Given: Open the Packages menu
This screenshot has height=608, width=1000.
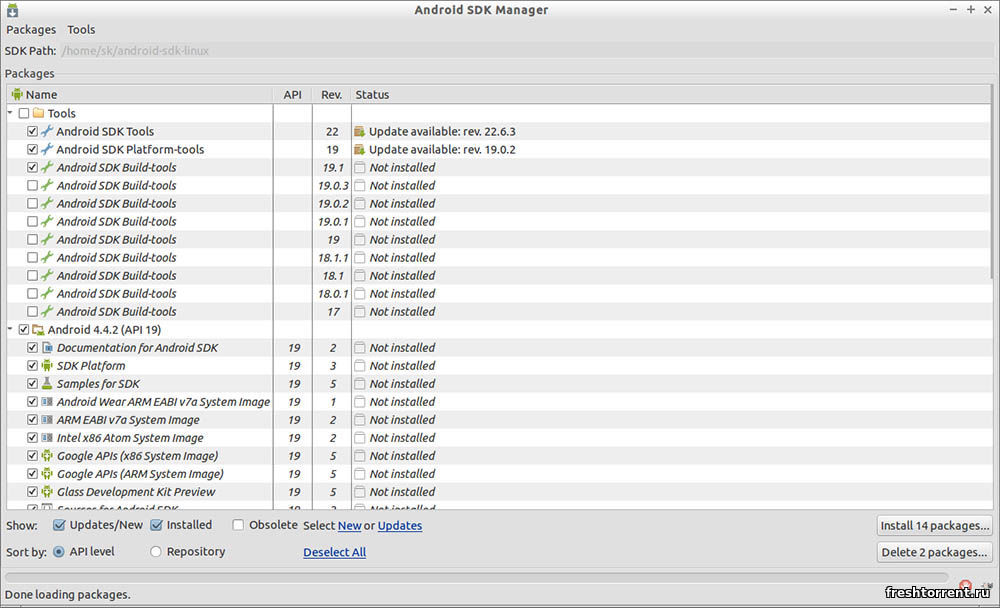Looking at the screenshot, I should pyautogui.click(x=31, y=29).
